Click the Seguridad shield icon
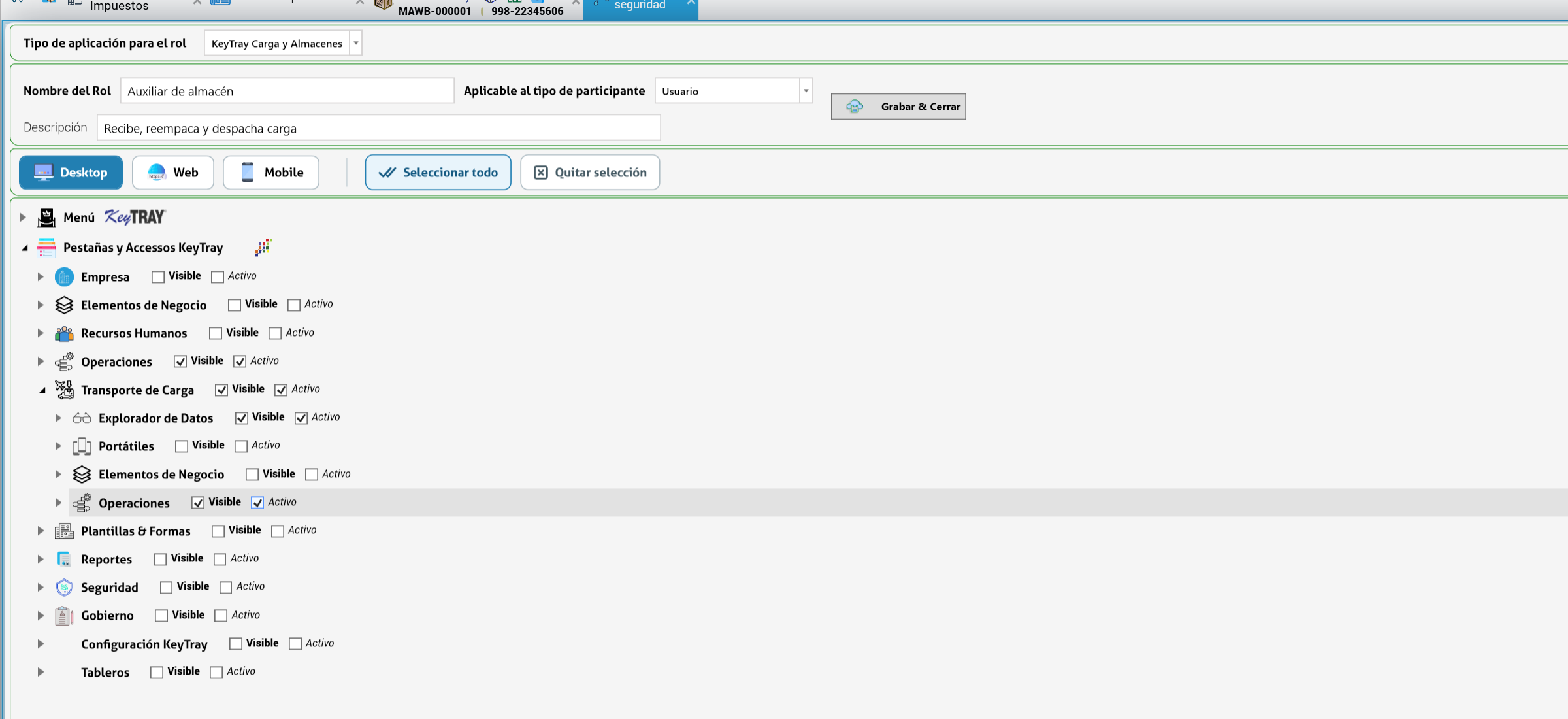Screen dimensions: 1568x719 click(x=64, y=587)
